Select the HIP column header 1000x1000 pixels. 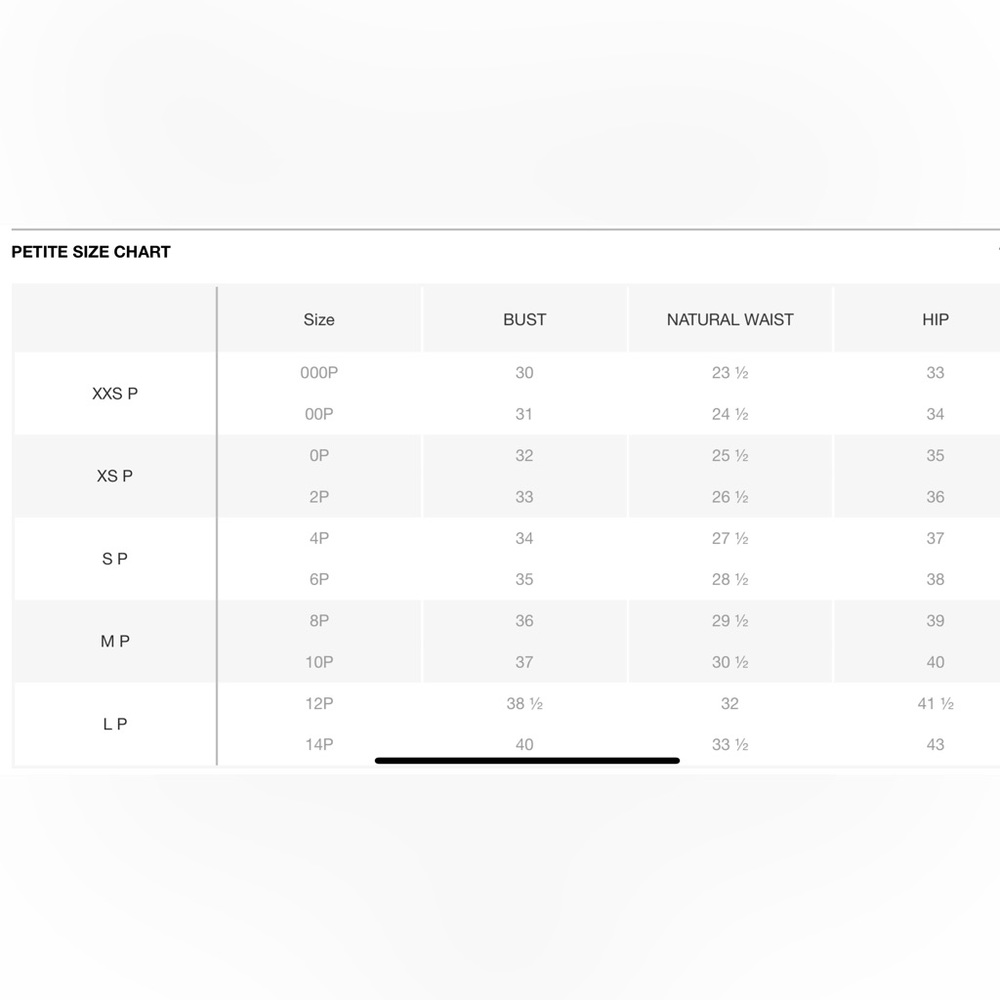click(935, 320)
